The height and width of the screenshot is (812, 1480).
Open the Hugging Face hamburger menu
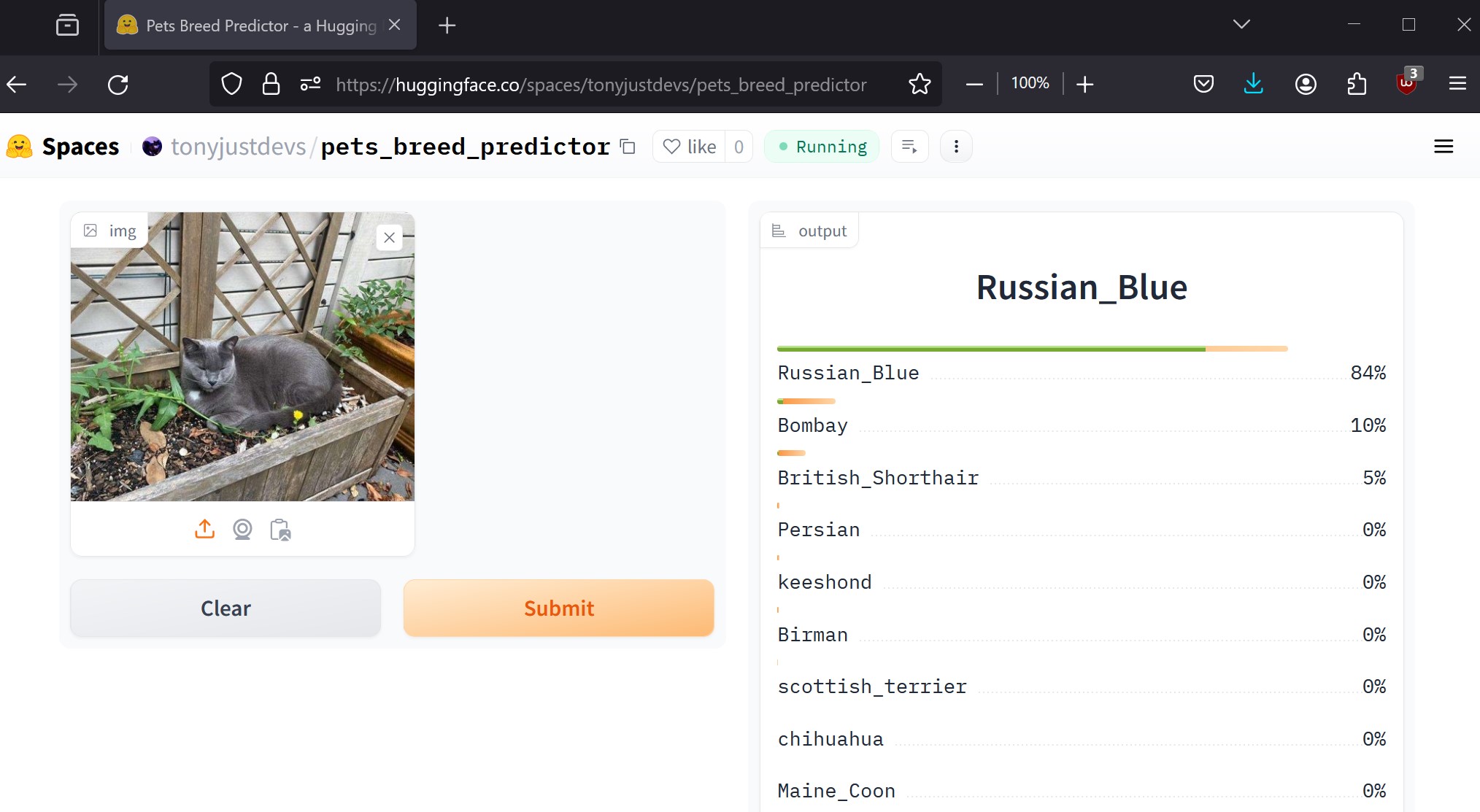(1444, 147)
